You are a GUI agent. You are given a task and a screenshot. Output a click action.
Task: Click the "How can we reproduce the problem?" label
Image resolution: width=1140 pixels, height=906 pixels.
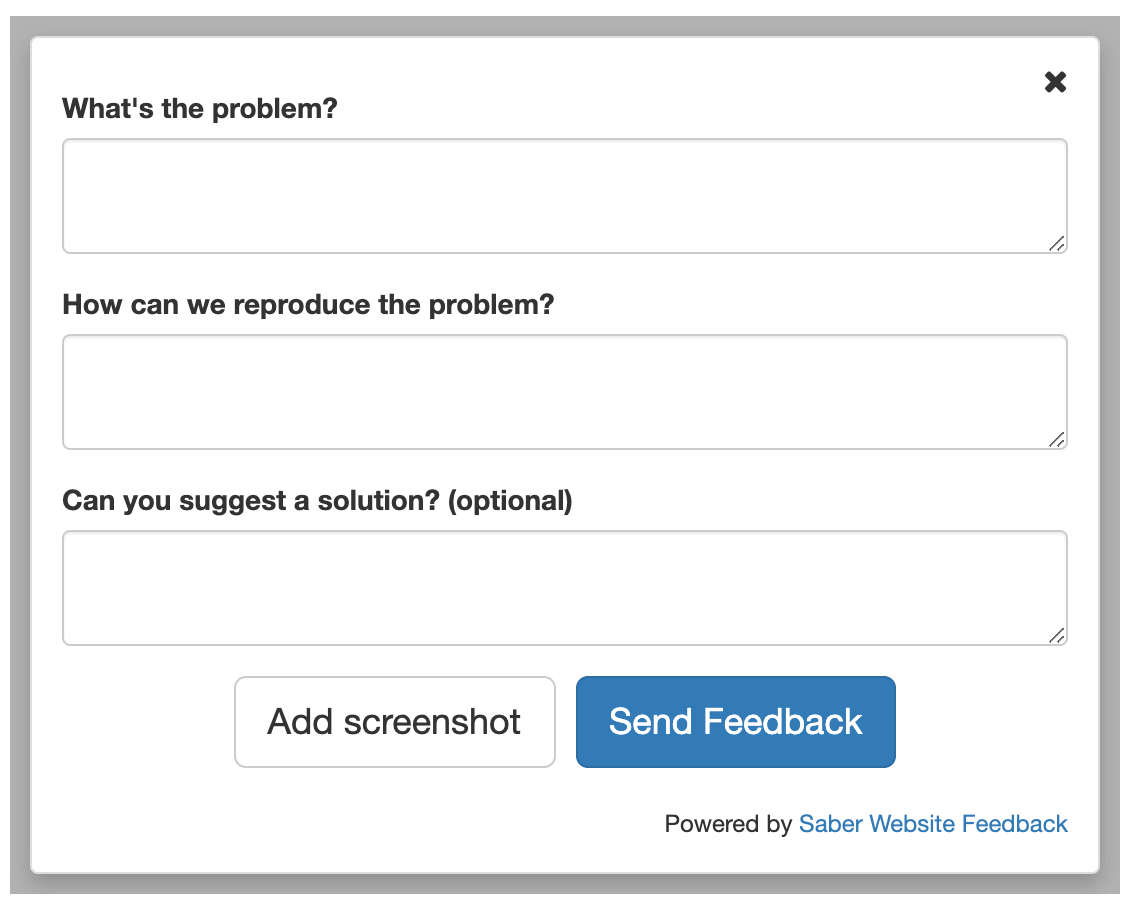(x=307, y=304)
